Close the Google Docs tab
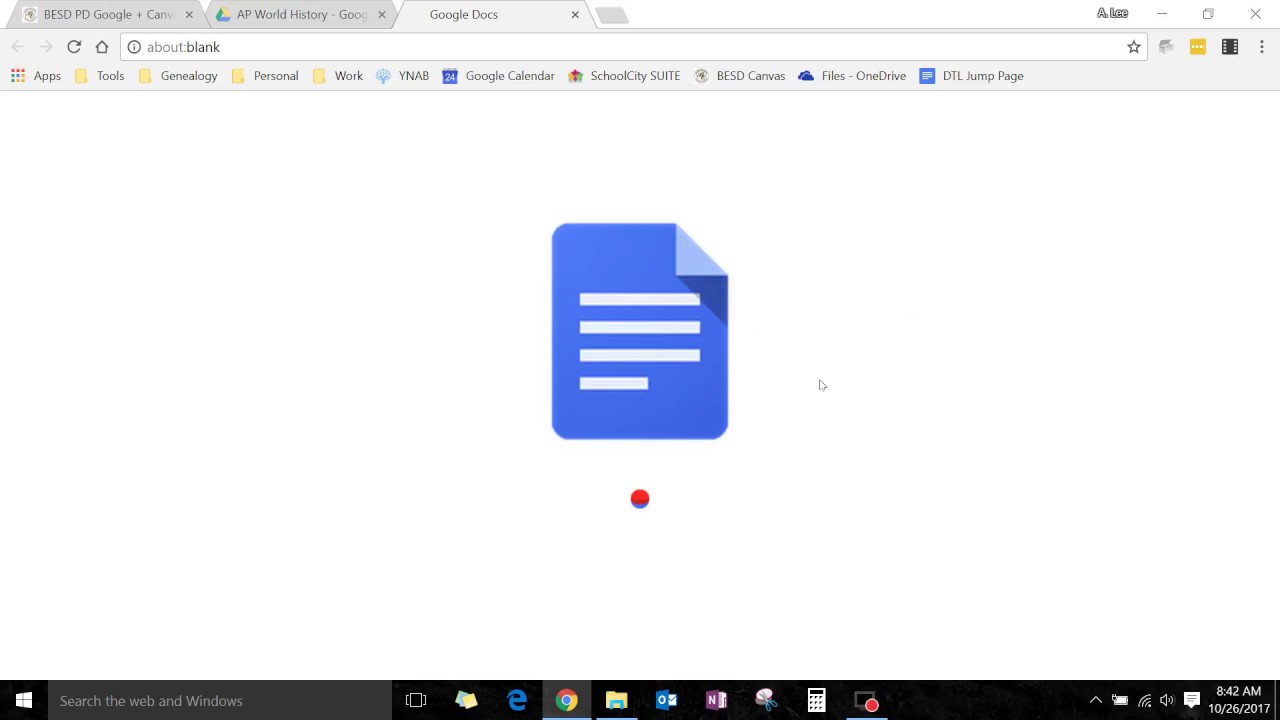The image size is (1280, 720). [x=575, y=15]
